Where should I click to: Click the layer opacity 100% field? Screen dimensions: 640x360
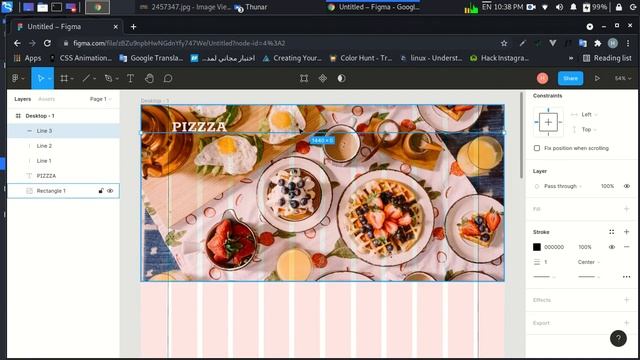(x=607, y=186)
